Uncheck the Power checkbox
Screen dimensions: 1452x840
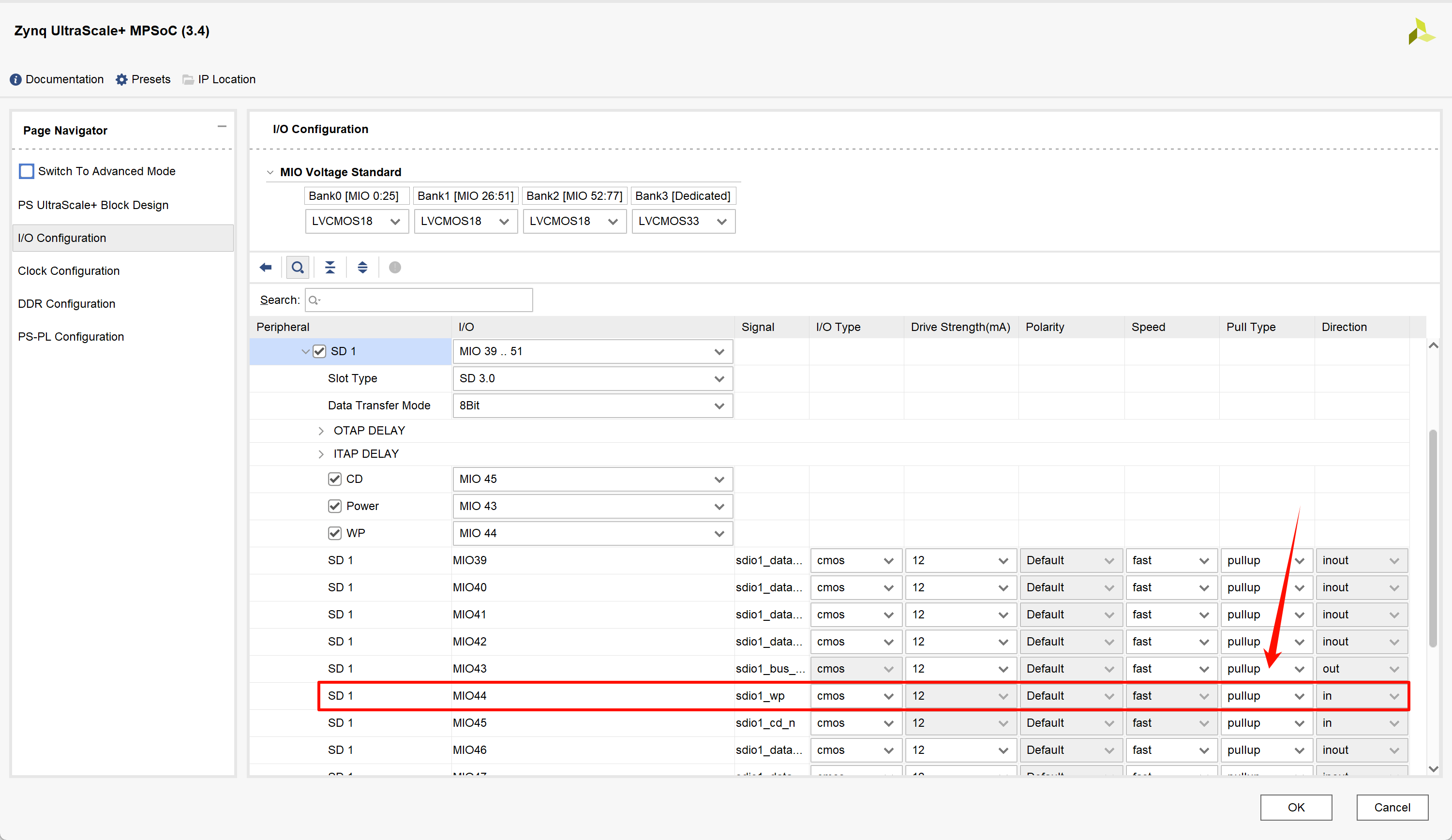(x=335, y=507)
